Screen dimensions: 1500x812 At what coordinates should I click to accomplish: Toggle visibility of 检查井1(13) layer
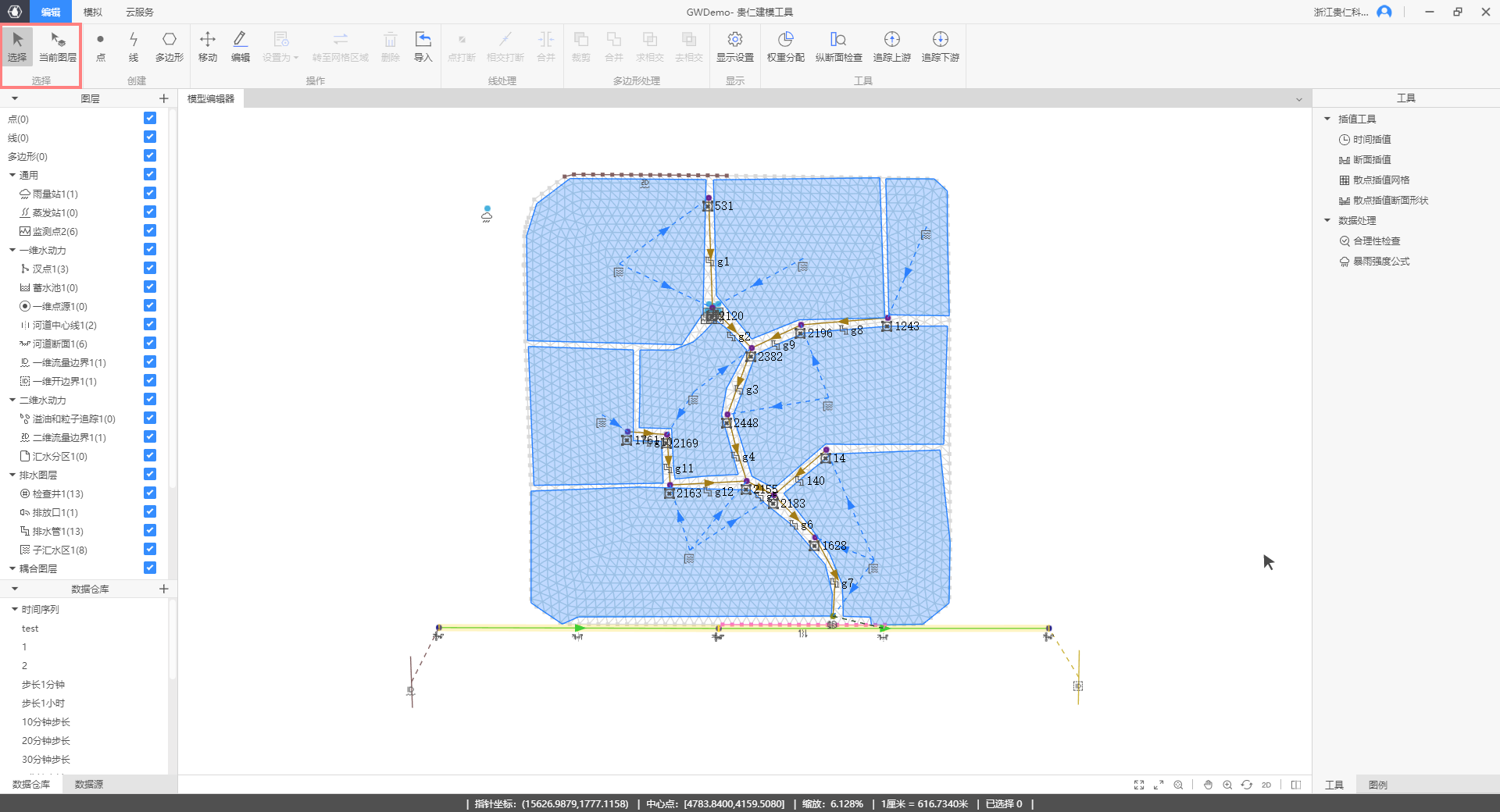(x=150, y=493)
